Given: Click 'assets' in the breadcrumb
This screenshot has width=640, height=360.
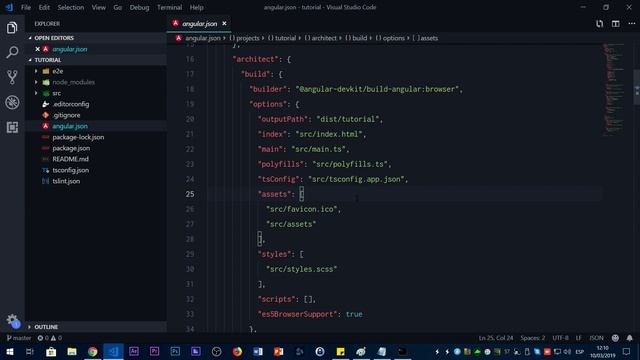Looking at the screenshot, I should 429,38.
